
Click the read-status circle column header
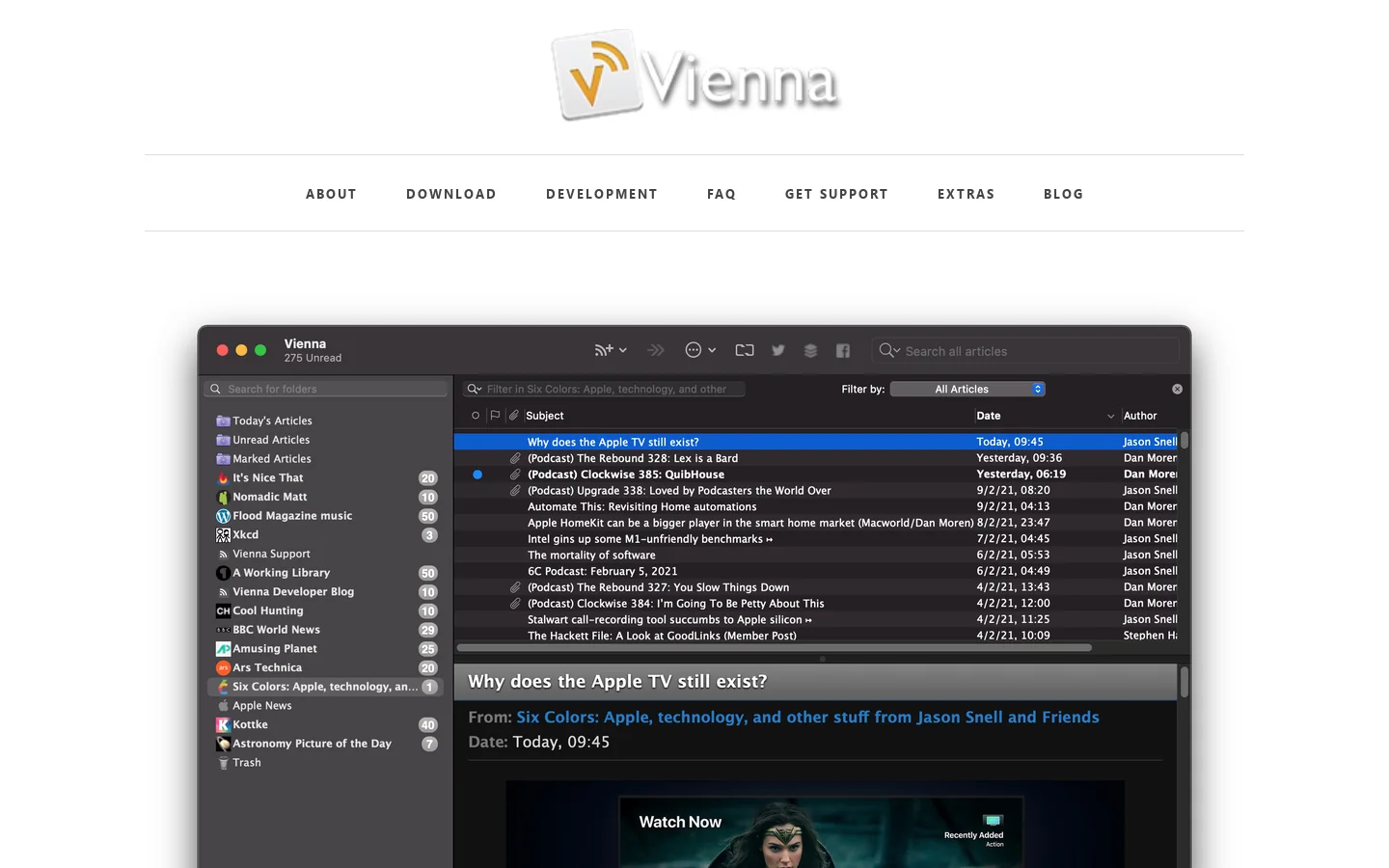coord(476,416)
